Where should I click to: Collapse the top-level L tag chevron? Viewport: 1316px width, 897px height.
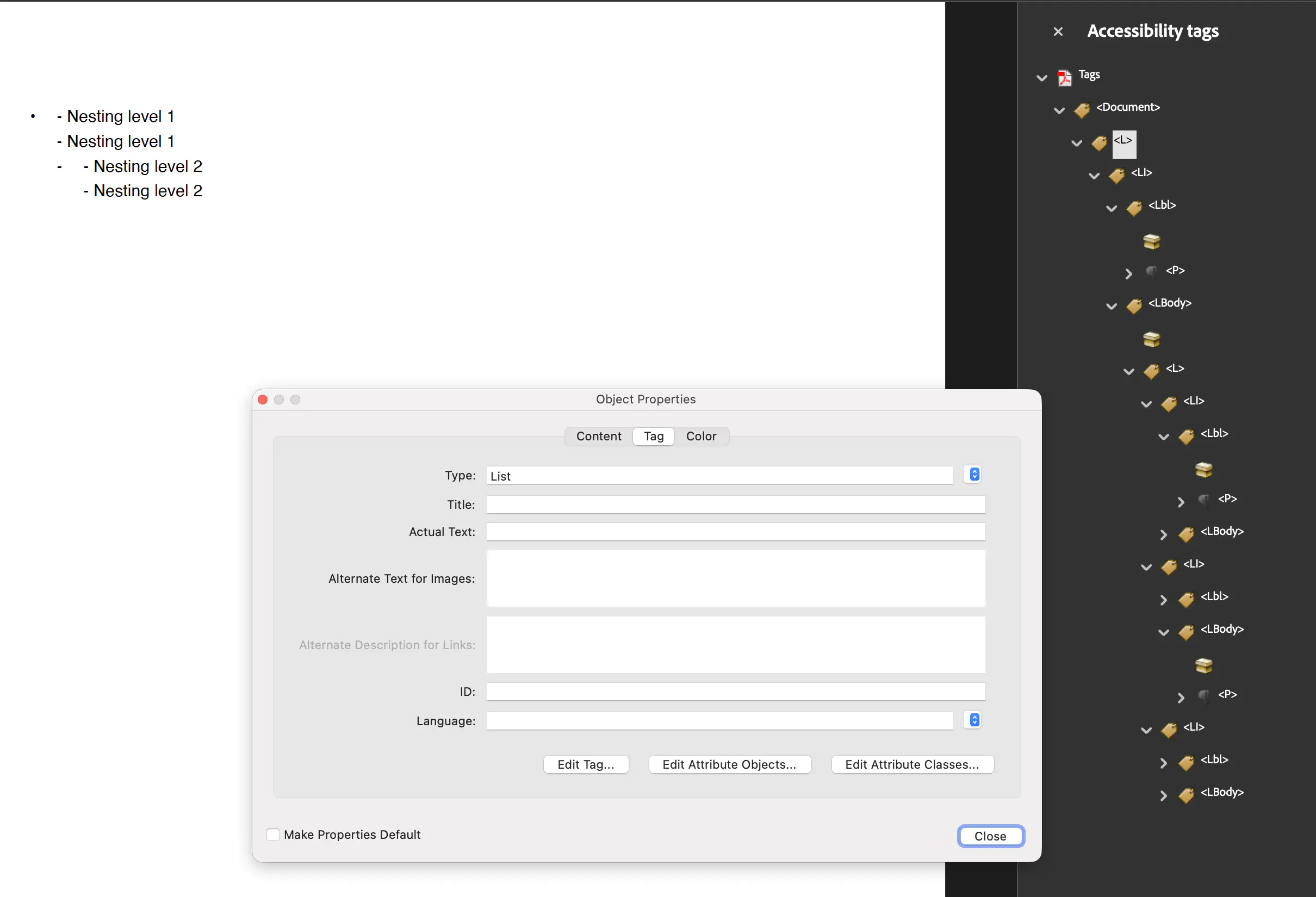1077,143
